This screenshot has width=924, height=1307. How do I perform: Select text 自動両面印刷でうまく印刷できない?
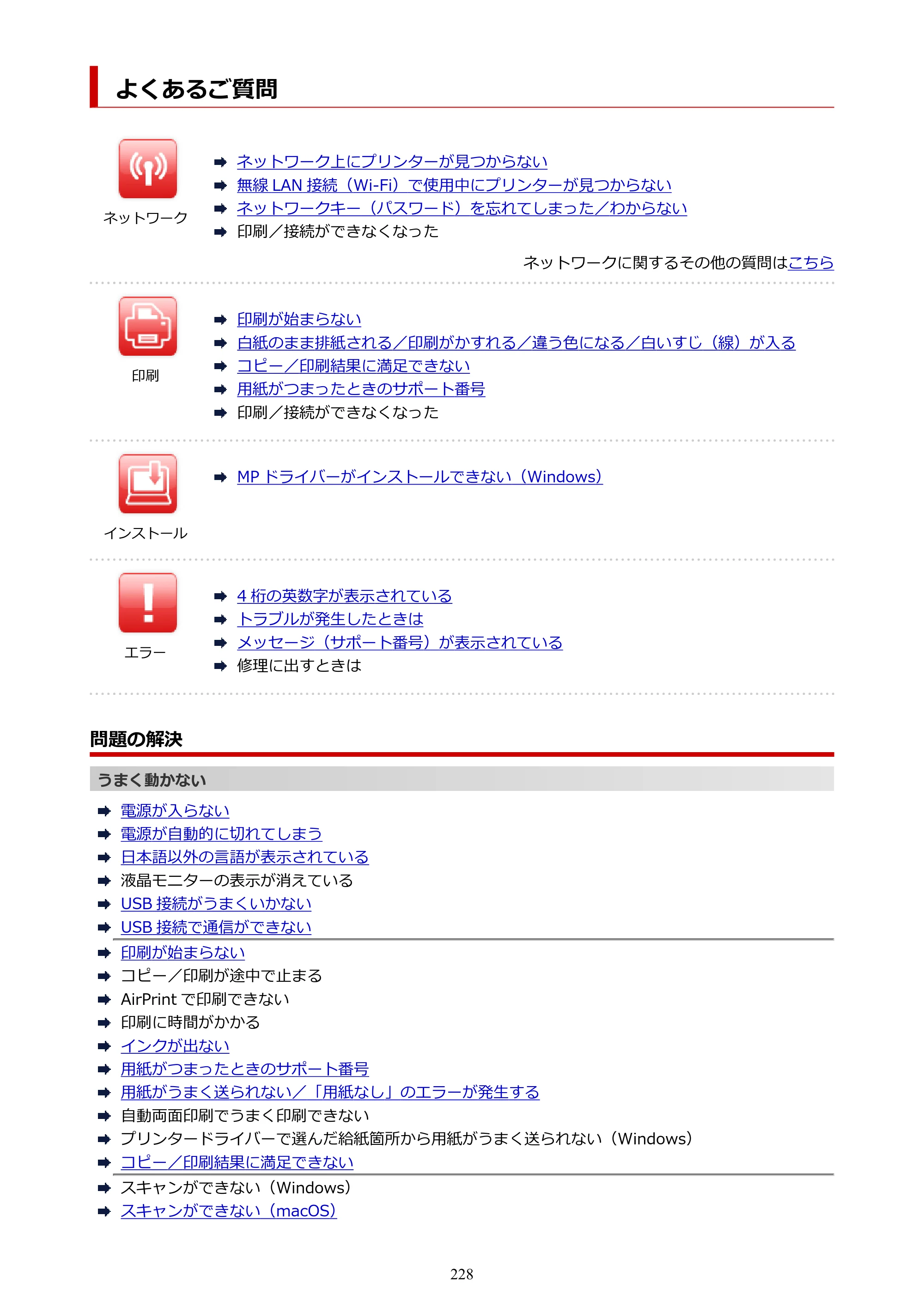coord(245,1116)
